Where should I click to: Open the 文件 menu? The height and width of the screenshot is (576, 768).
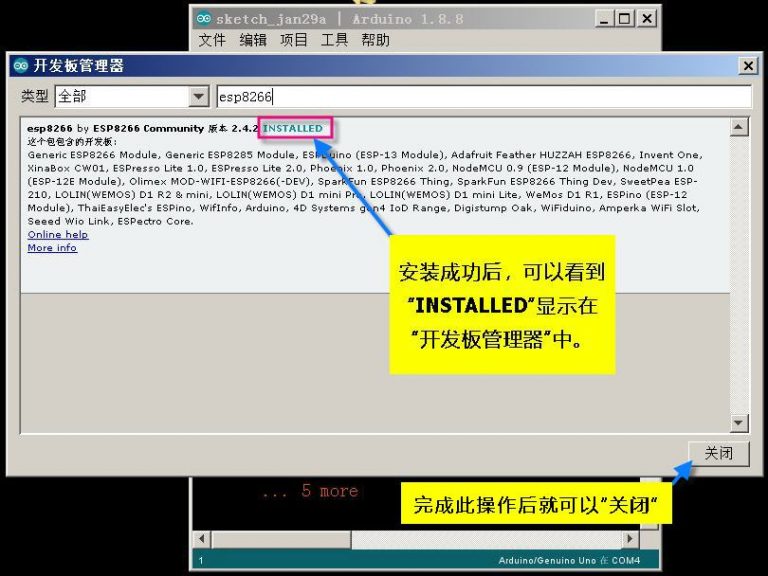click(x=212, y=40)
